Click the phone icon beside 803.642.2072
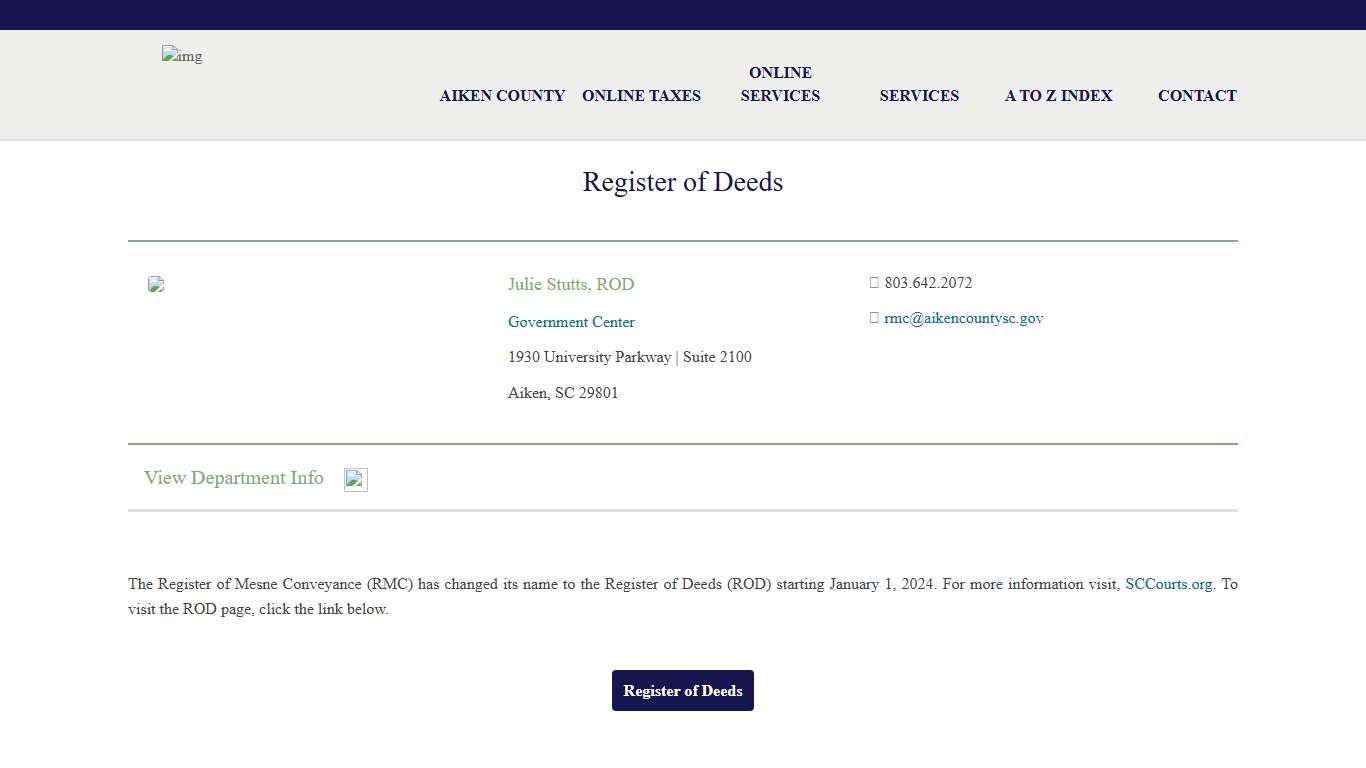This screenshot has height=768, width=1366. pyautogui.click(x=874, y=282)
